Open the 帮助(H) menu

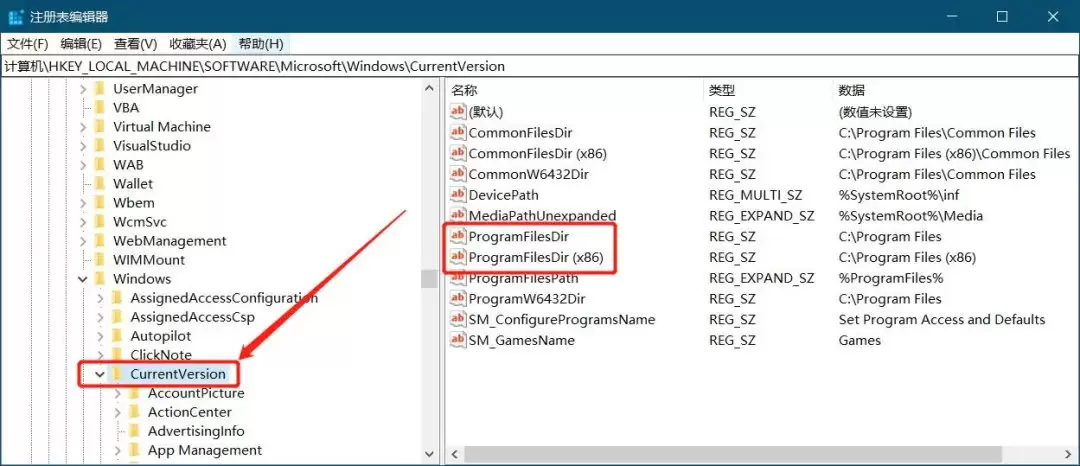point(260,44)
